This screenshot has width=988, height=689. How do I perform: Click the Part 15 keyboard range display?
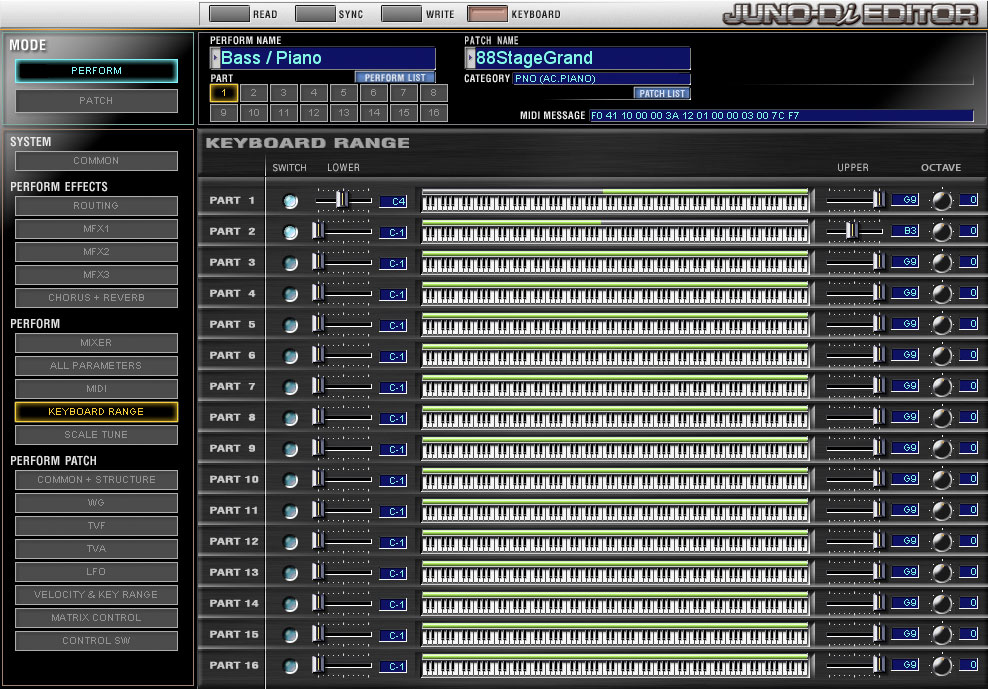(615, 634)
